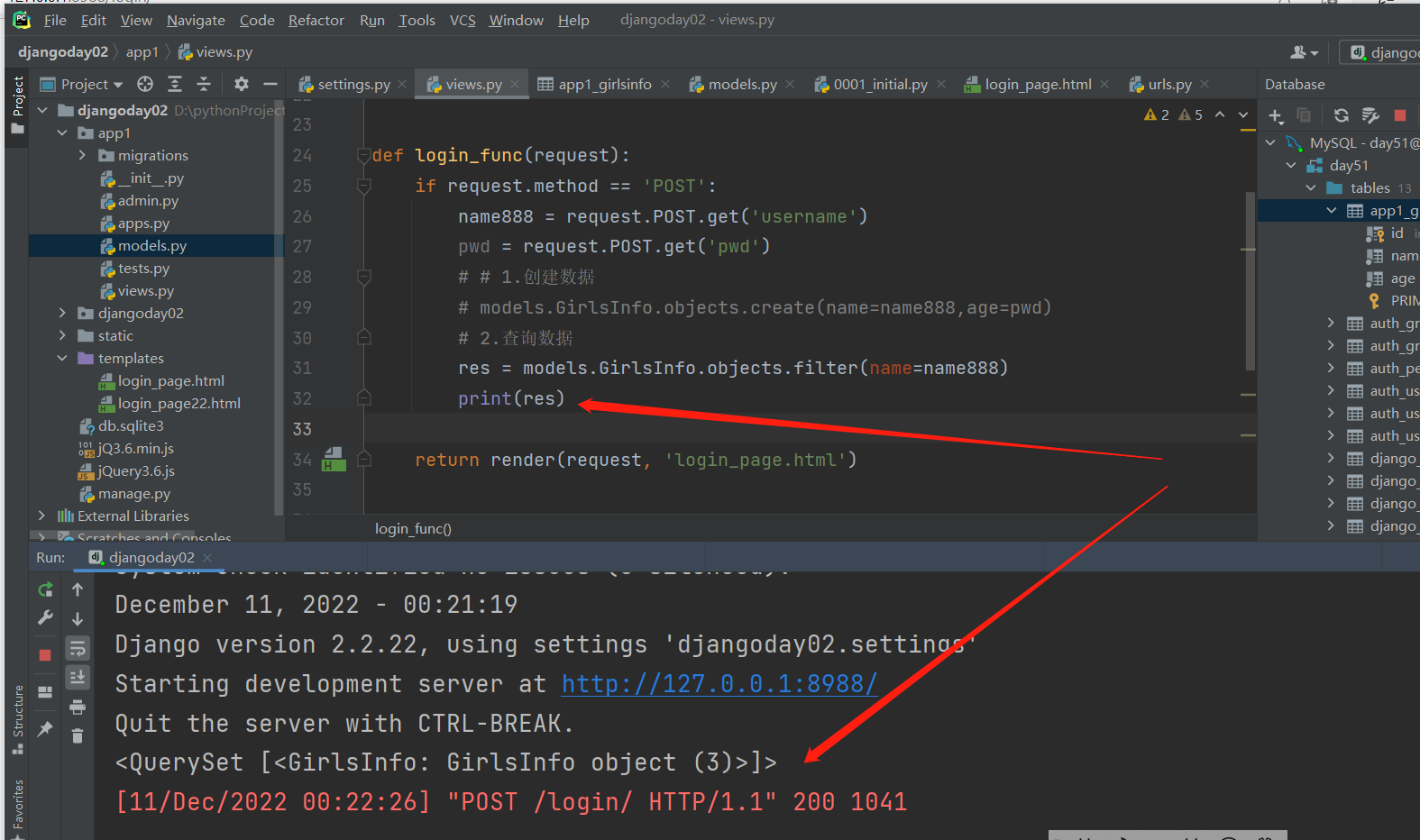The width and height of the screenshot is (1420, 840).
Task: Expand all nodes in Project tree
Action: pos(175,84)
